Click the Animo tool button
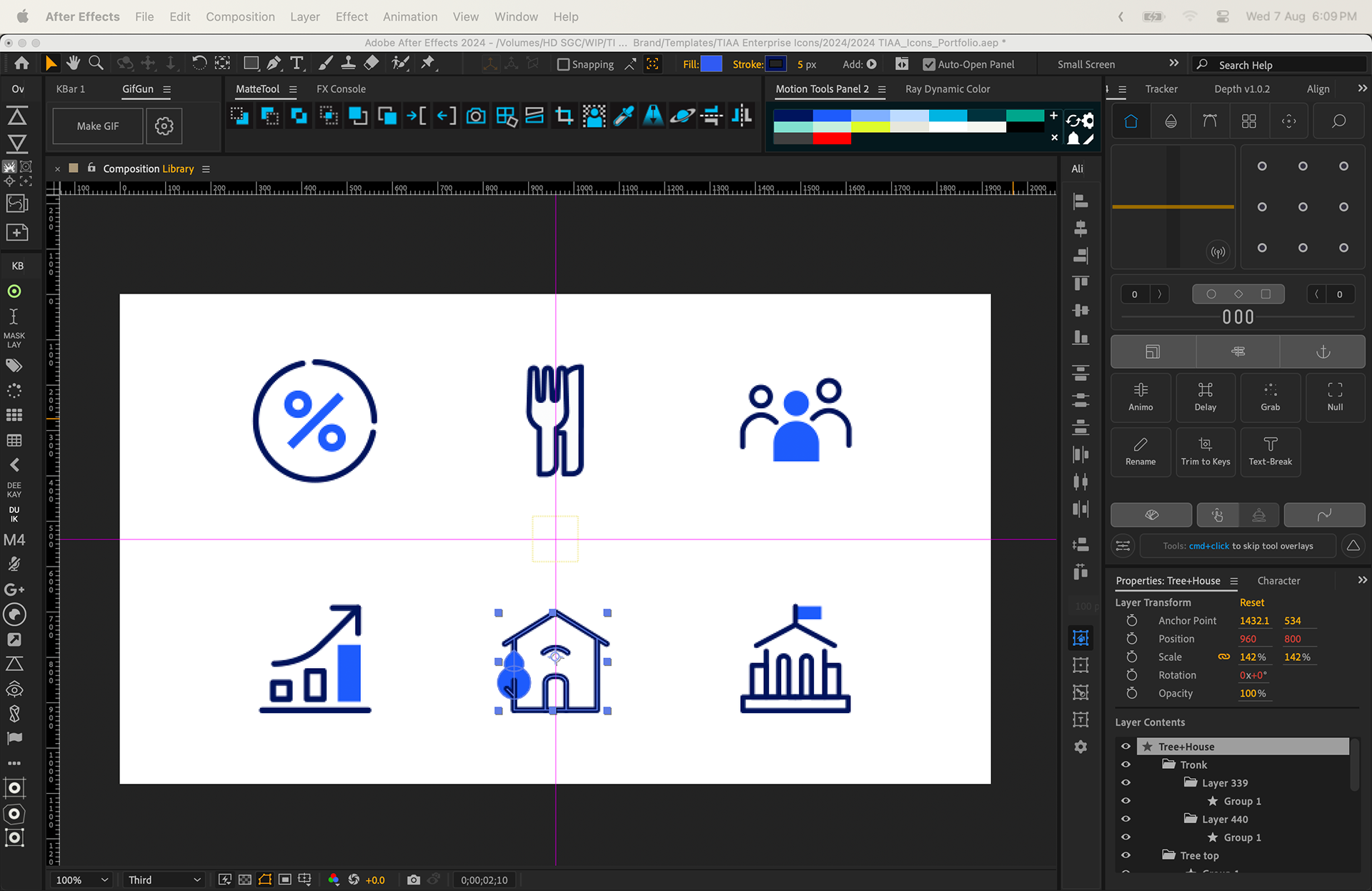 1140,397
